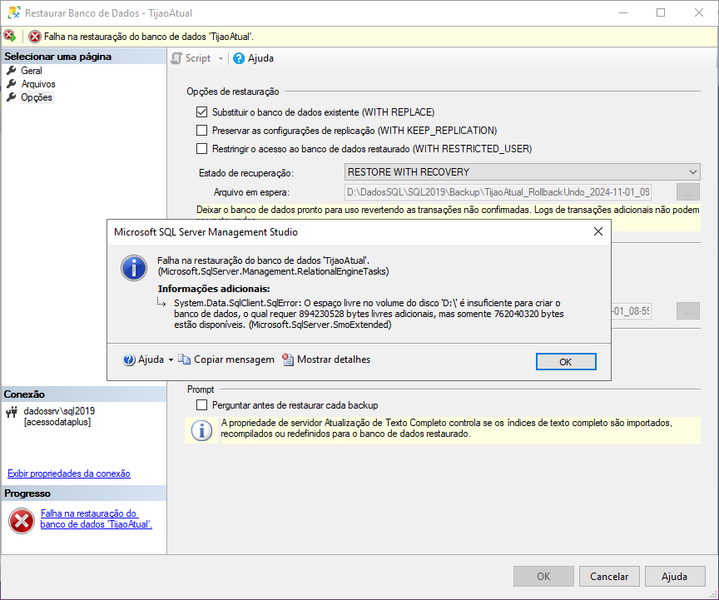Uncheck Substituir o banco de dados existente
719x600 pixels.
coord(201,112)
